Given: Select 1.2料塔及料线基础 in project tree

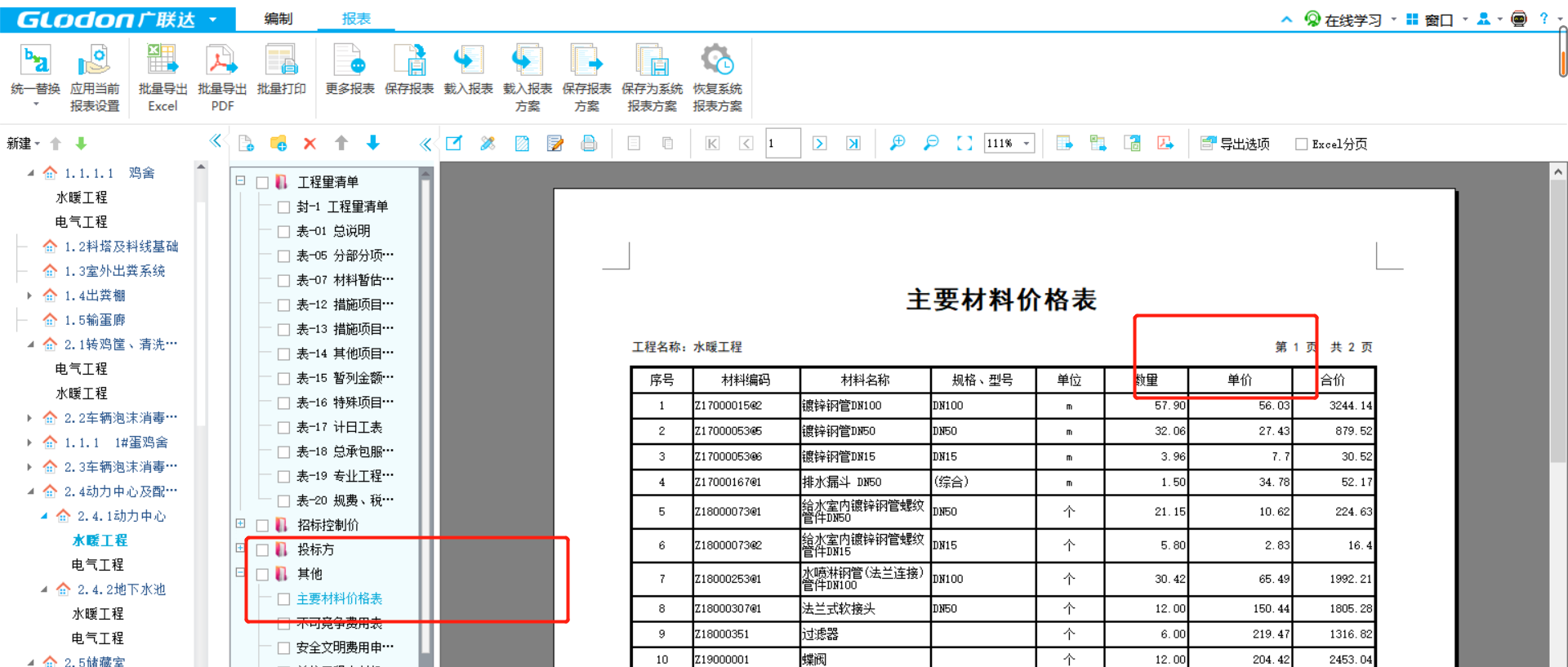Looking at the screenshot, I should click(x=121, y=247).
